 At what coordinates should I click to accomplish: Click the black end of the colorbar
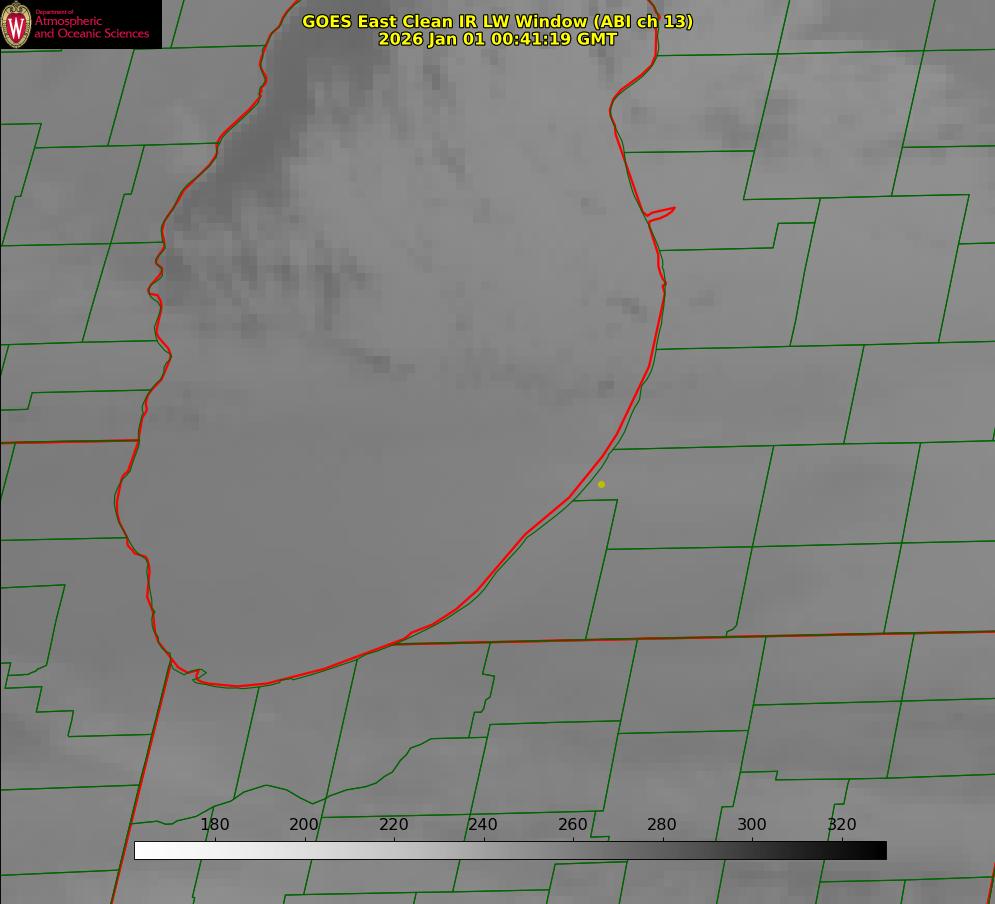click(x=878, y=851)
